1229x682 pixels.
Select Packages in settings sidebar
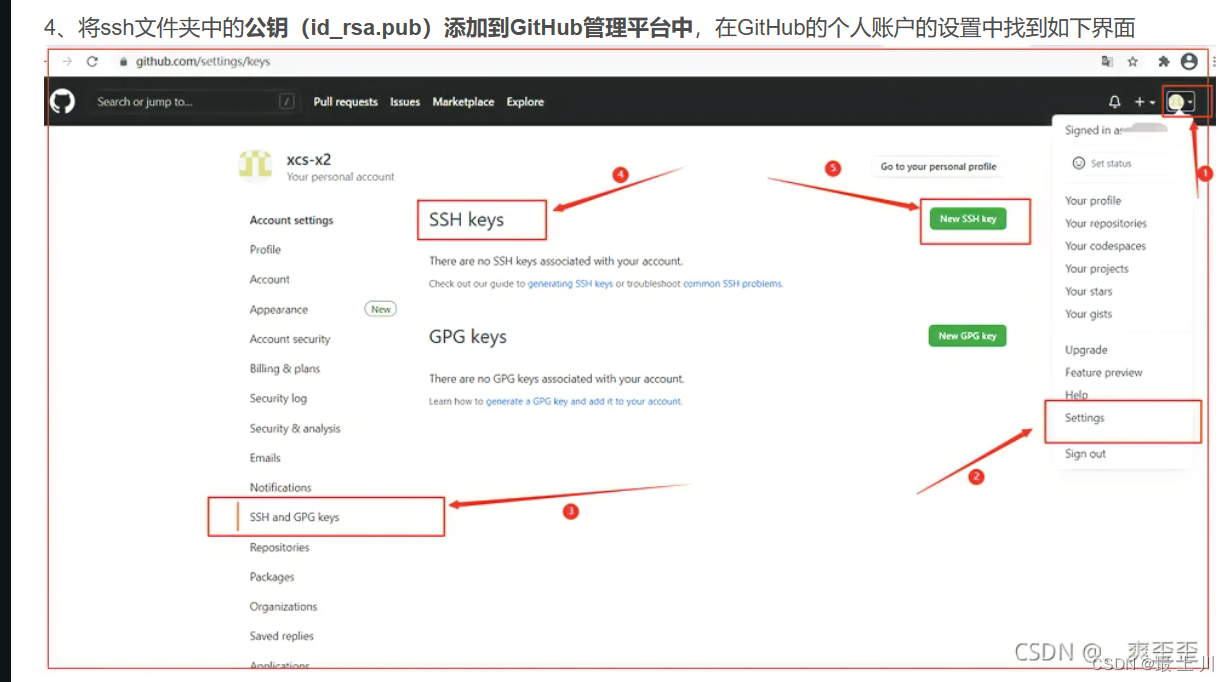272,577
